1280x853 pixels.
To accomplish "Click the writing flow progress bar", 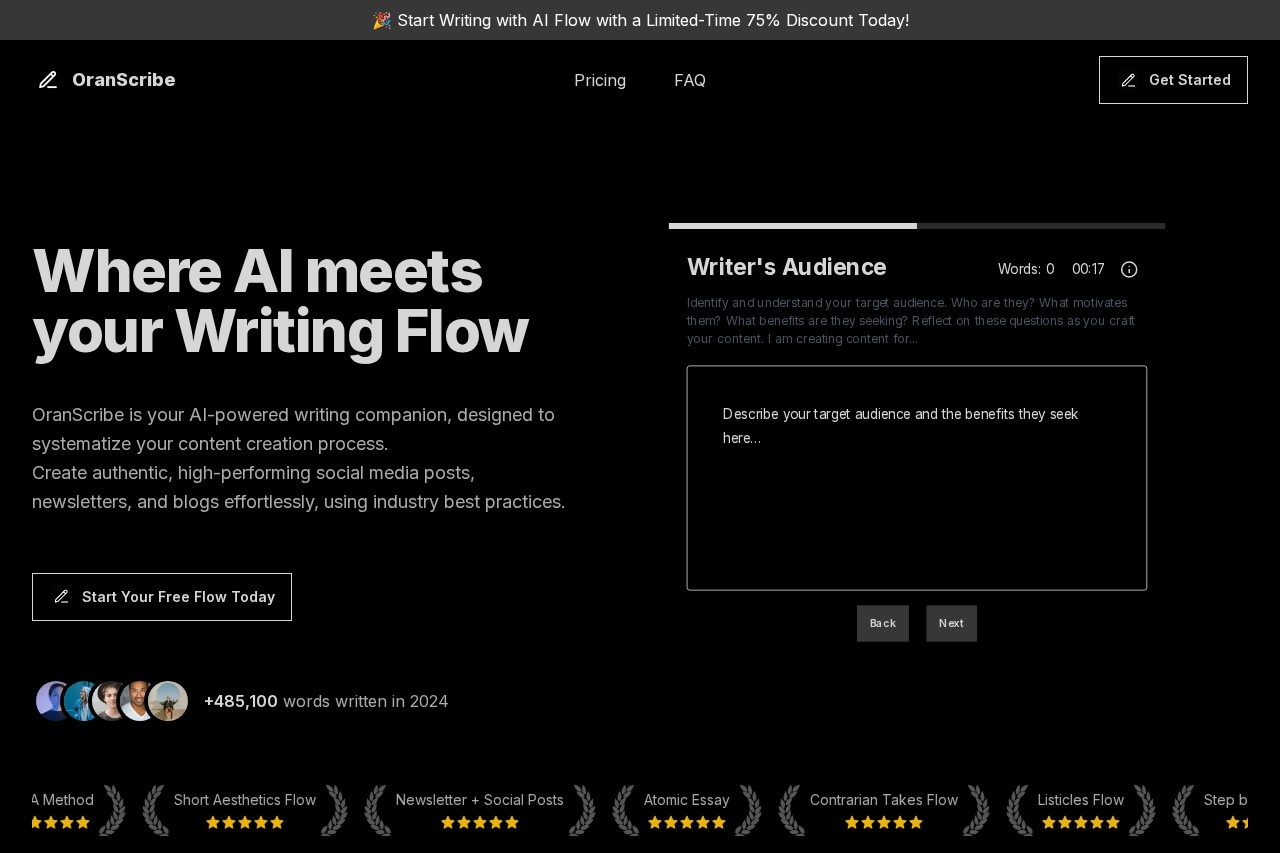I will [x=916, y=226].
